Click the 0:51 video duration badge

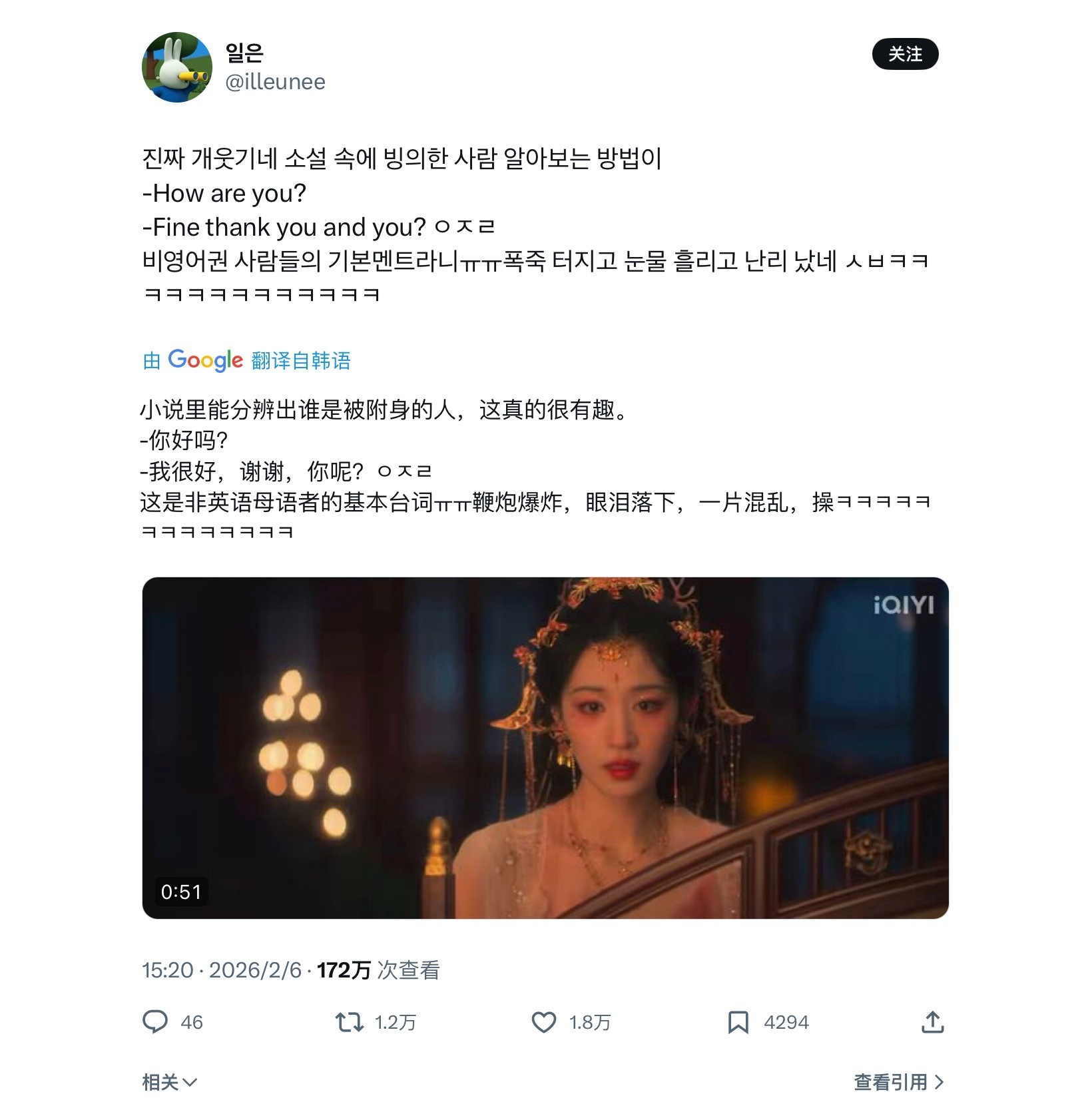point(181,892)
